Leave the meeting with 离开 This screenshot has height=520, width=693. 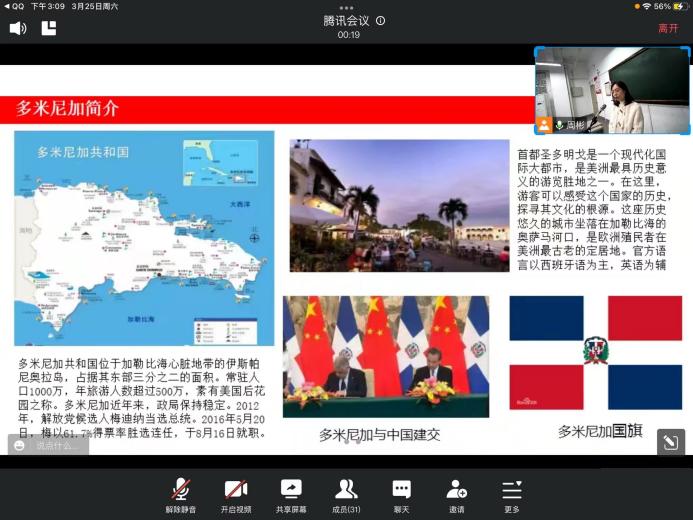click(667, 28)
